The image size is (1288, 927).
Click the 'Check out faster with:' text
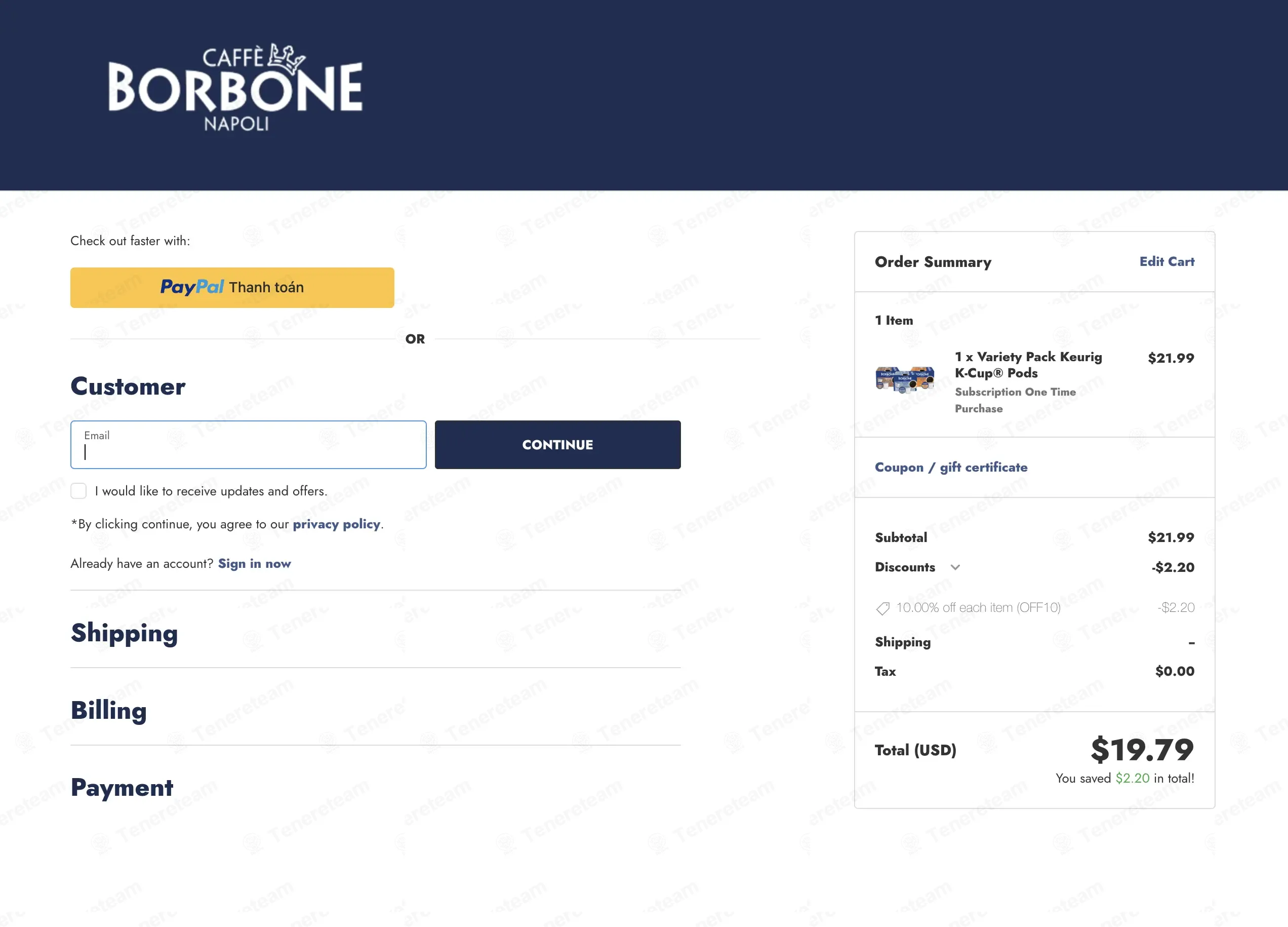click(130, 241)
